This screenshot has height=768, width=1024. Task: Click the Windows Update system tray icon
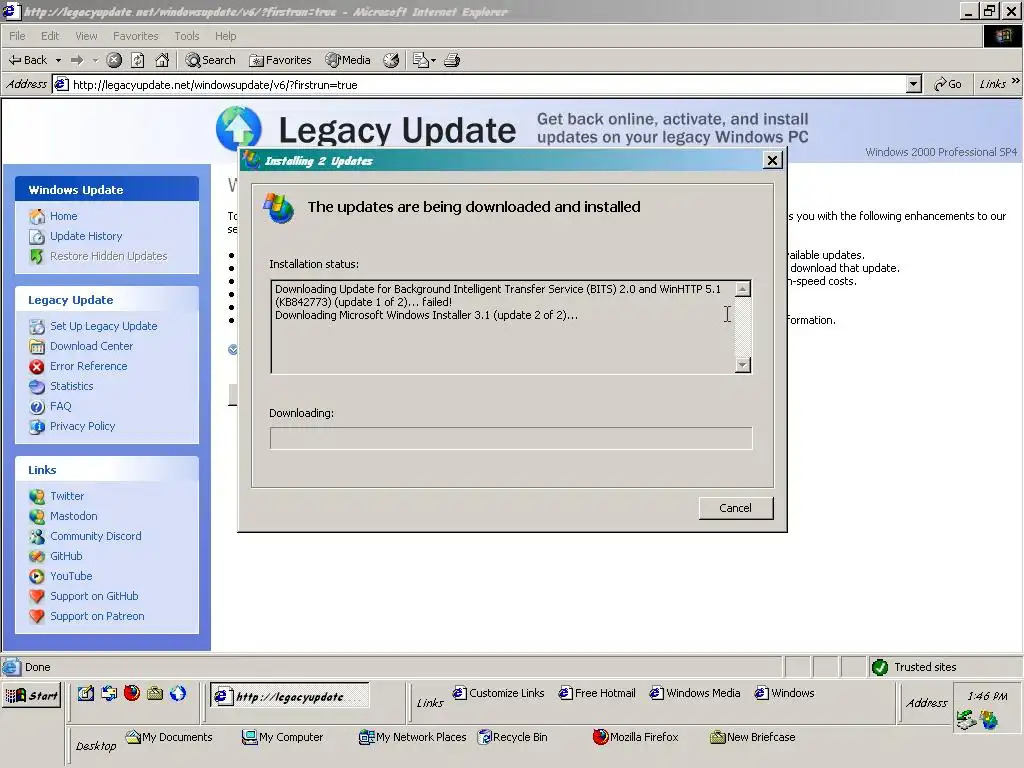989,720
